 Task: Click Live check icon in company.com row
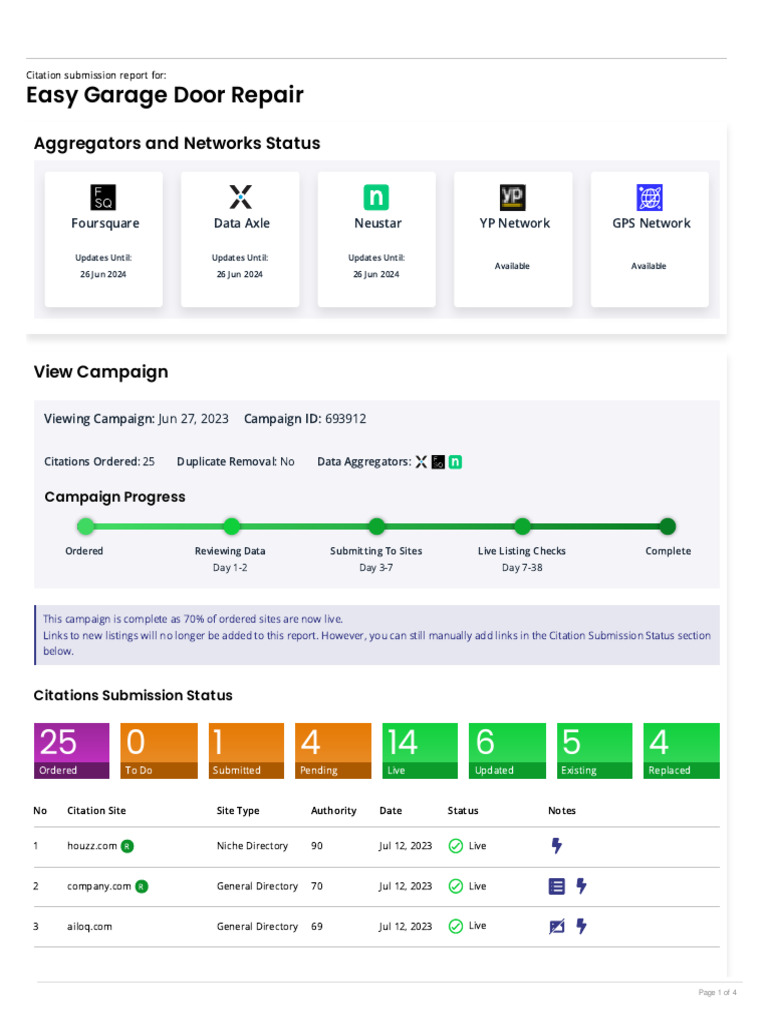[456, 887]
